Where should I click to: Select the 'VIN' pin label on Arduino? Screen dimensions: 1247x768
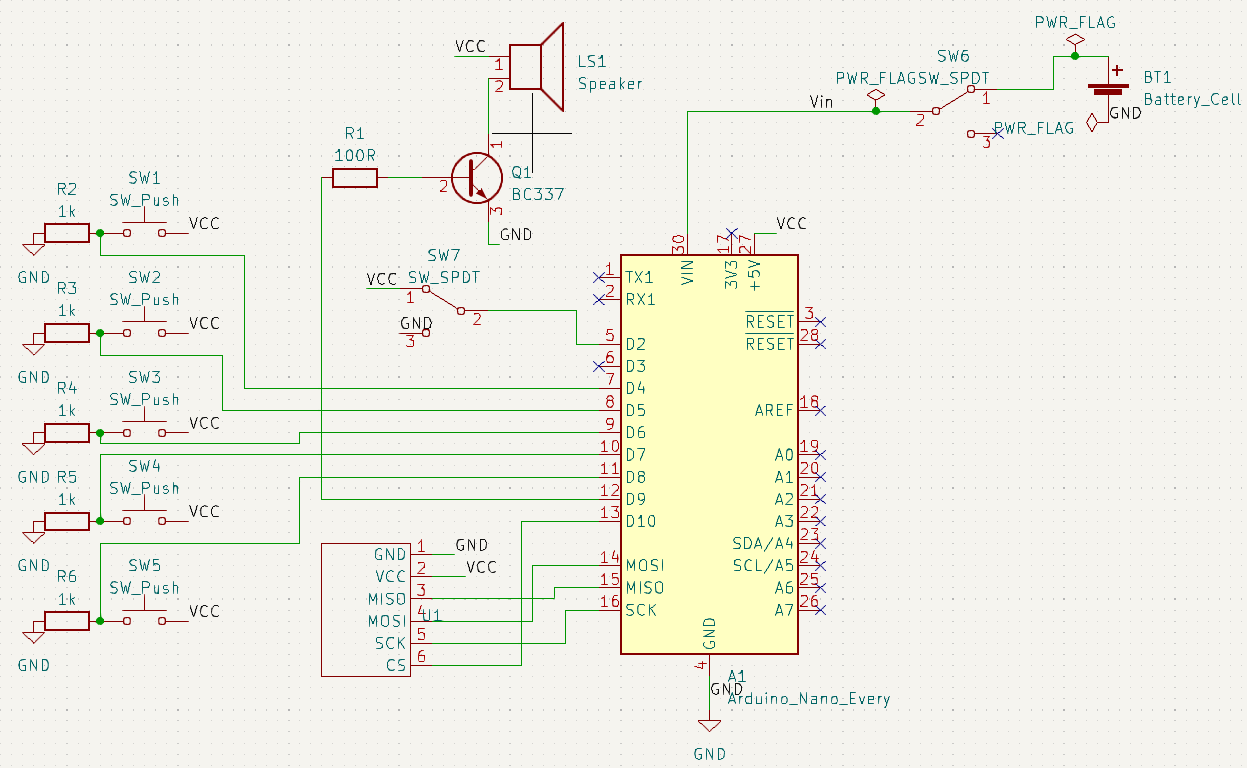tap(688, 273)
